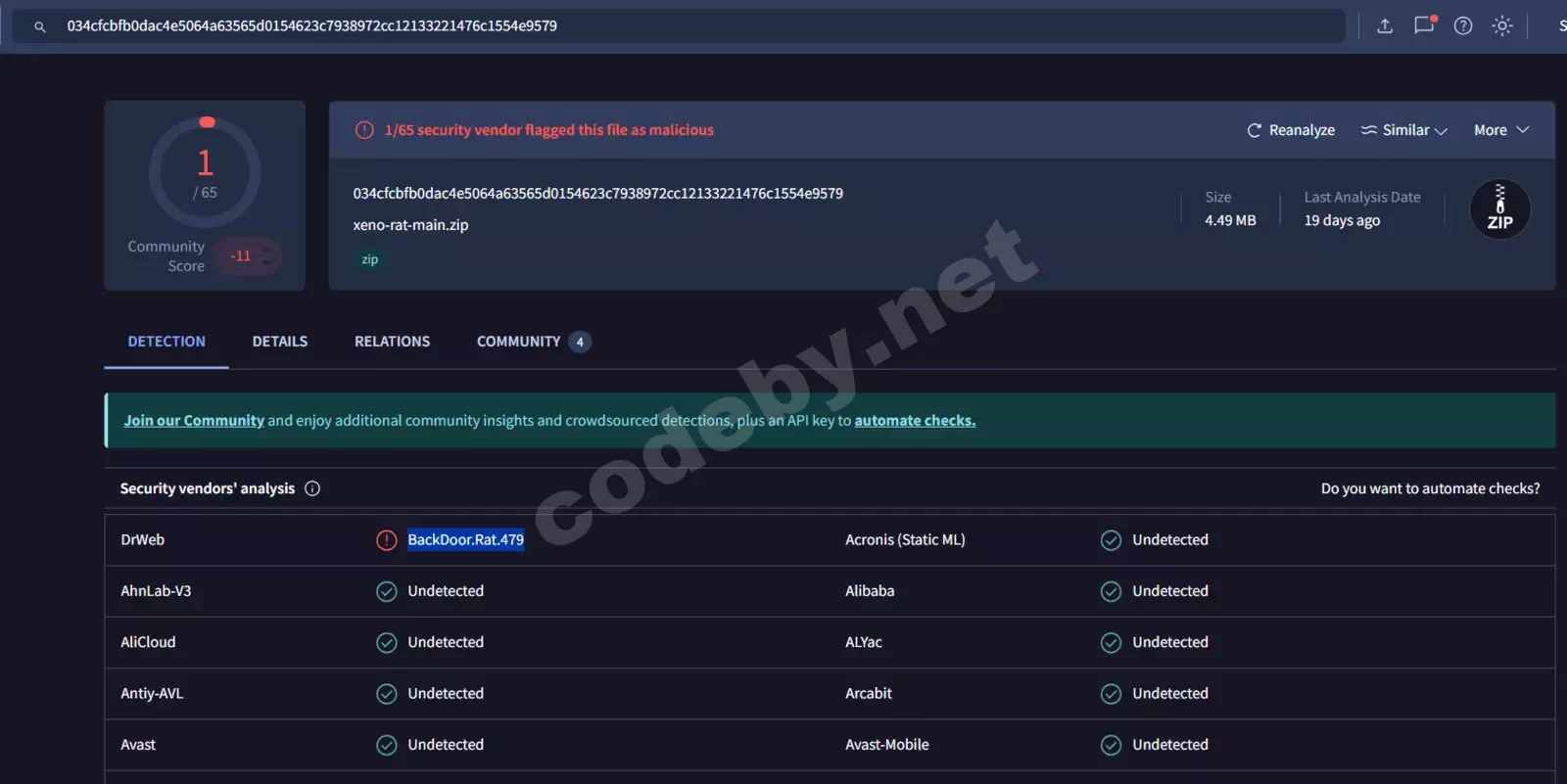The image size is (1567, 784).
Task: Toggle the light/dark theme sun icon
Action: tap(1502, 26)
